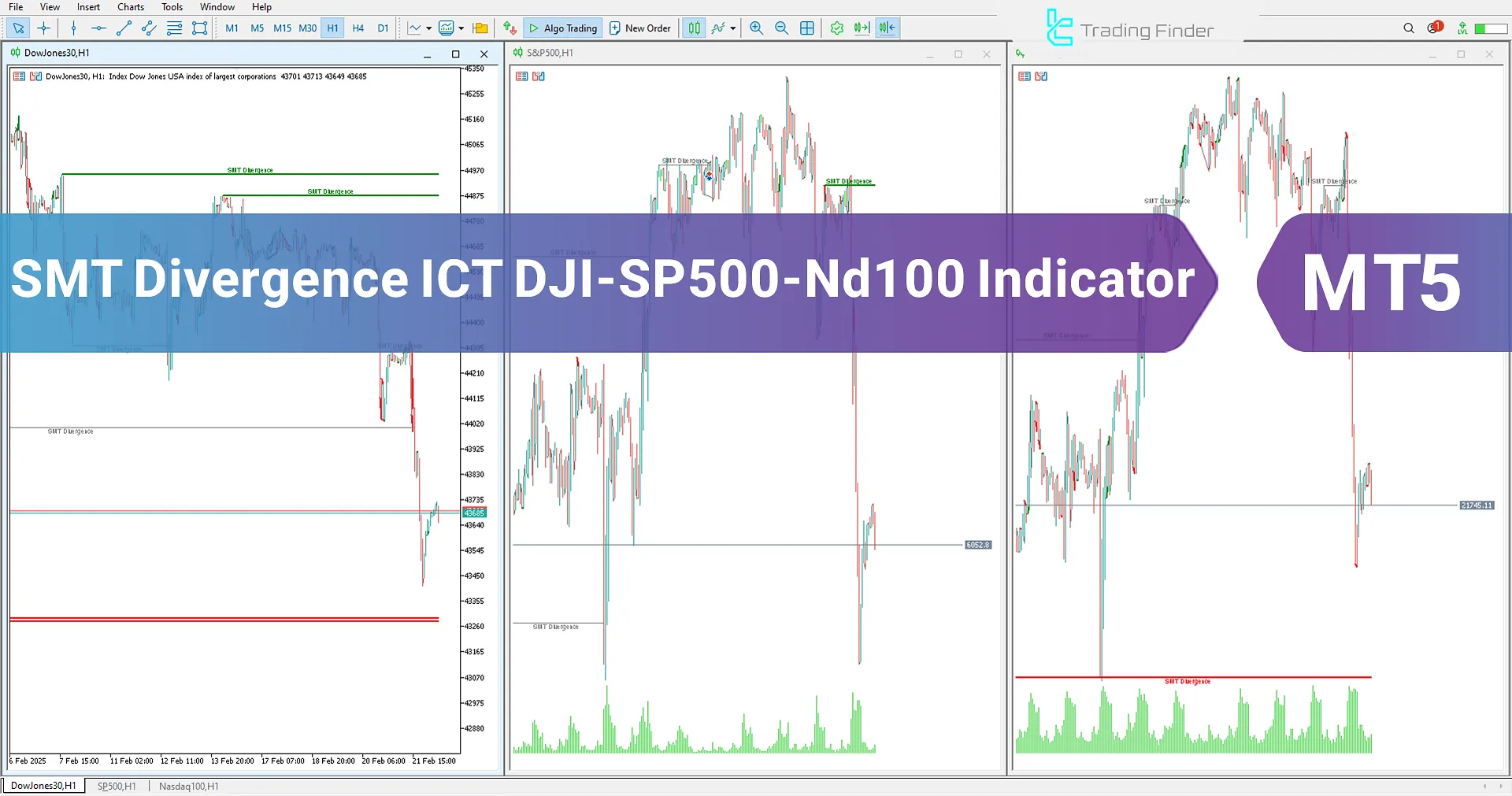
Task: Open chart type line icon
Action: pyautogui.click(x=414, y=28)
